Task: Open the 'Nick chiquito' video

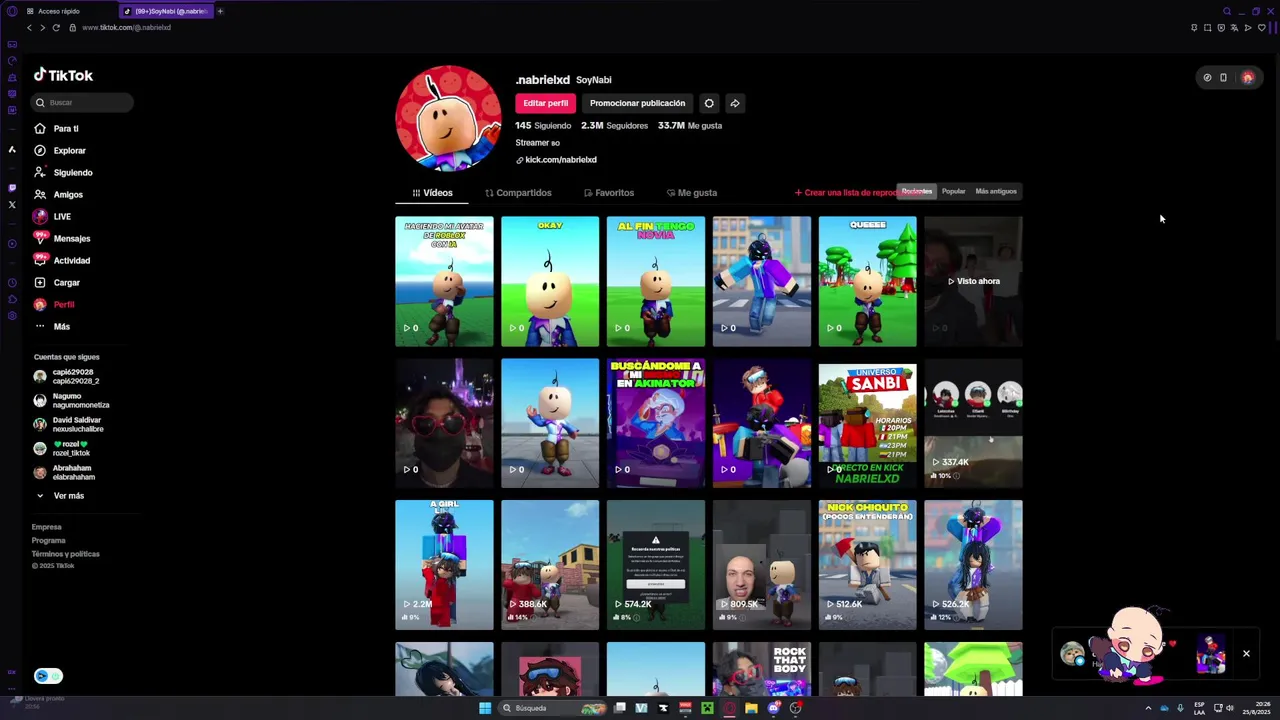Action: point(867,565)
